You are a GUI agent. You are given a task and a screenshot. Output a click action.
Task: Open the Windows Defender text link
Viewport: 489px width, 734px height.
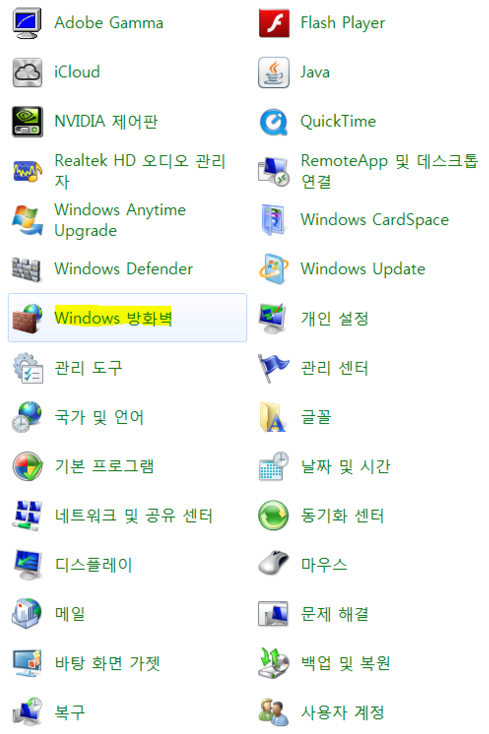pos(124,269)
